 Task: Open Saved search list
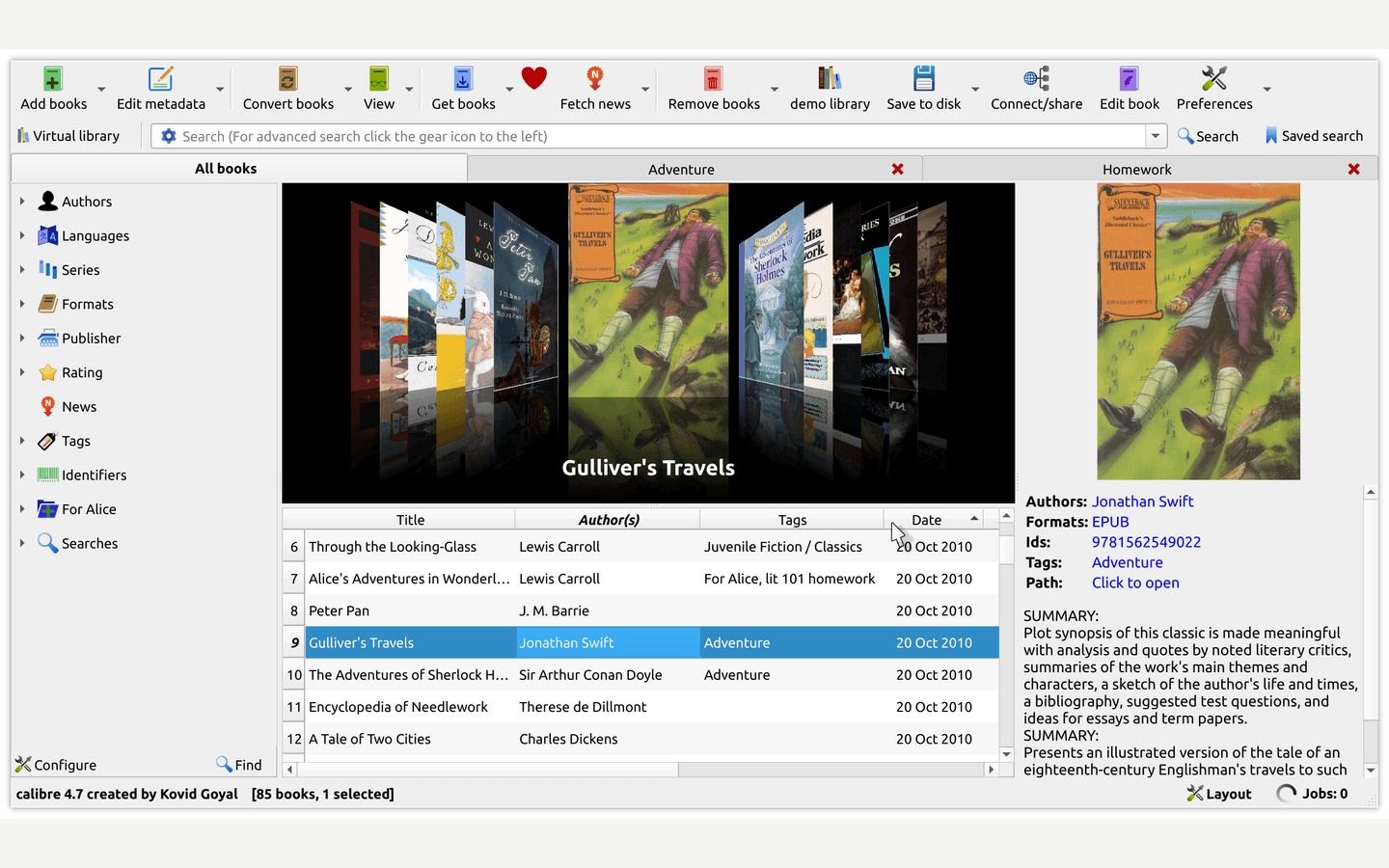[1313, 136]
